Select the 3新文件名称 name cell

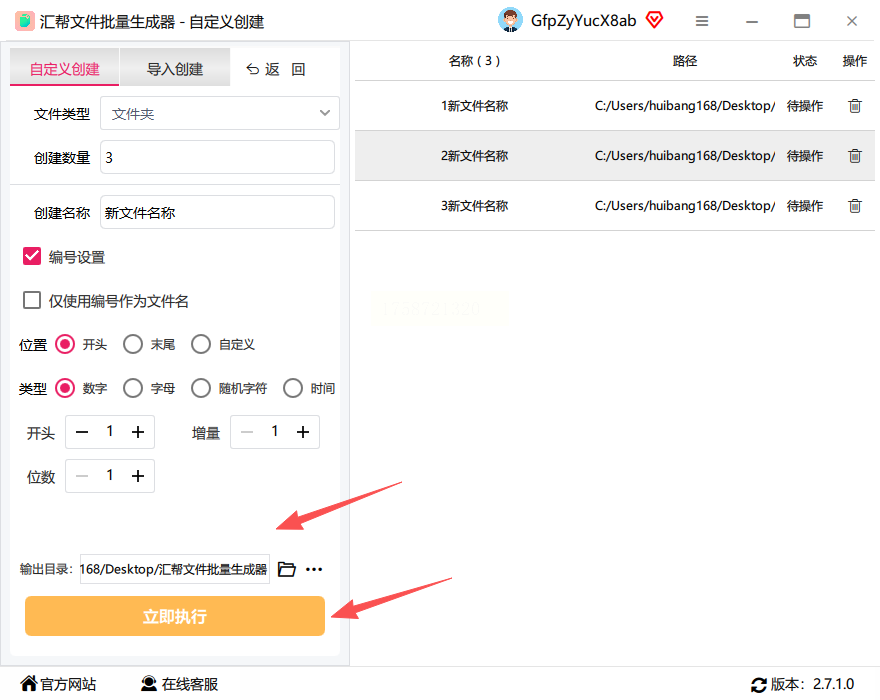pyautogui.click(x=474, y=205)
